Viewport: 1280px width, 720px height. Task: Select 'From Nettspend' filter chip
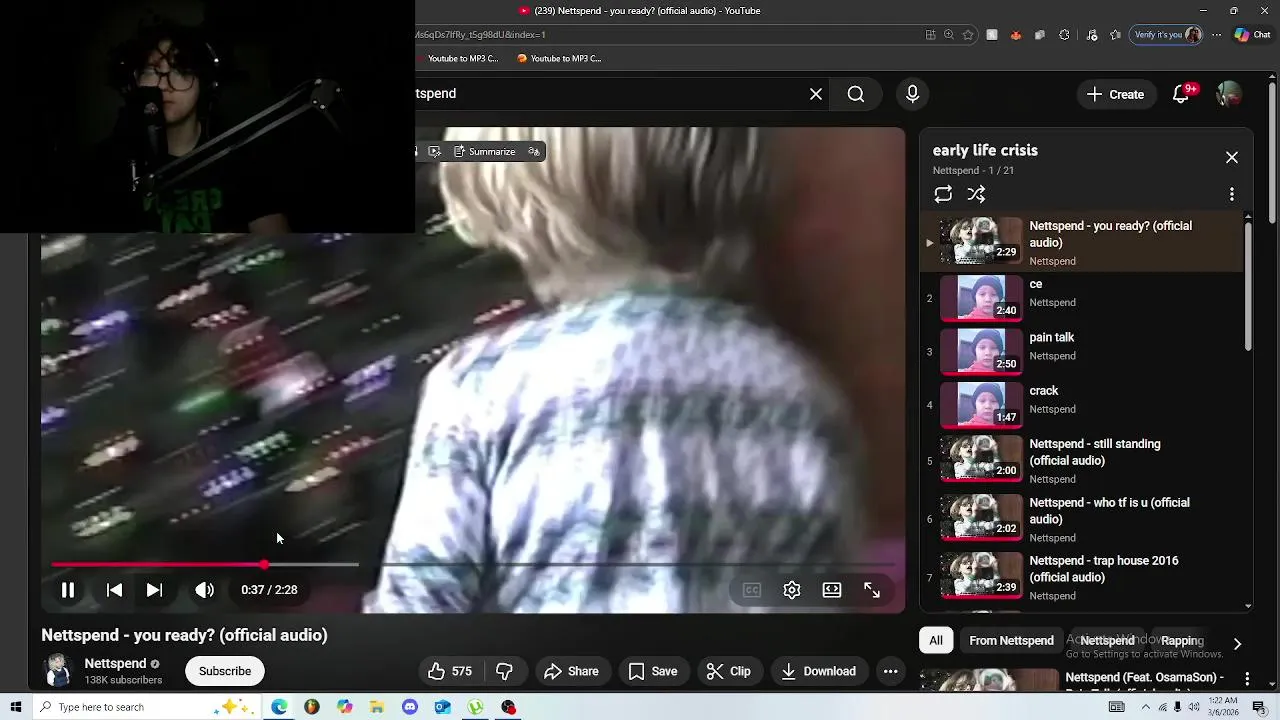pyautogui.click(x=1011, y=641)
